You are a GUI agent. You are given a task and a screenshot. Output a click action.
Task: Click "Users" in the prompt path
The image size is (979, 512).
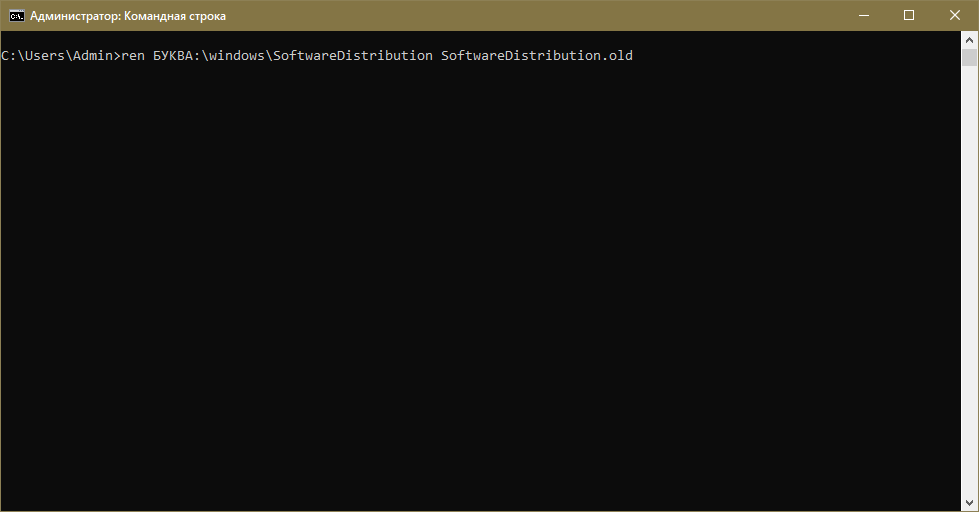44,56
